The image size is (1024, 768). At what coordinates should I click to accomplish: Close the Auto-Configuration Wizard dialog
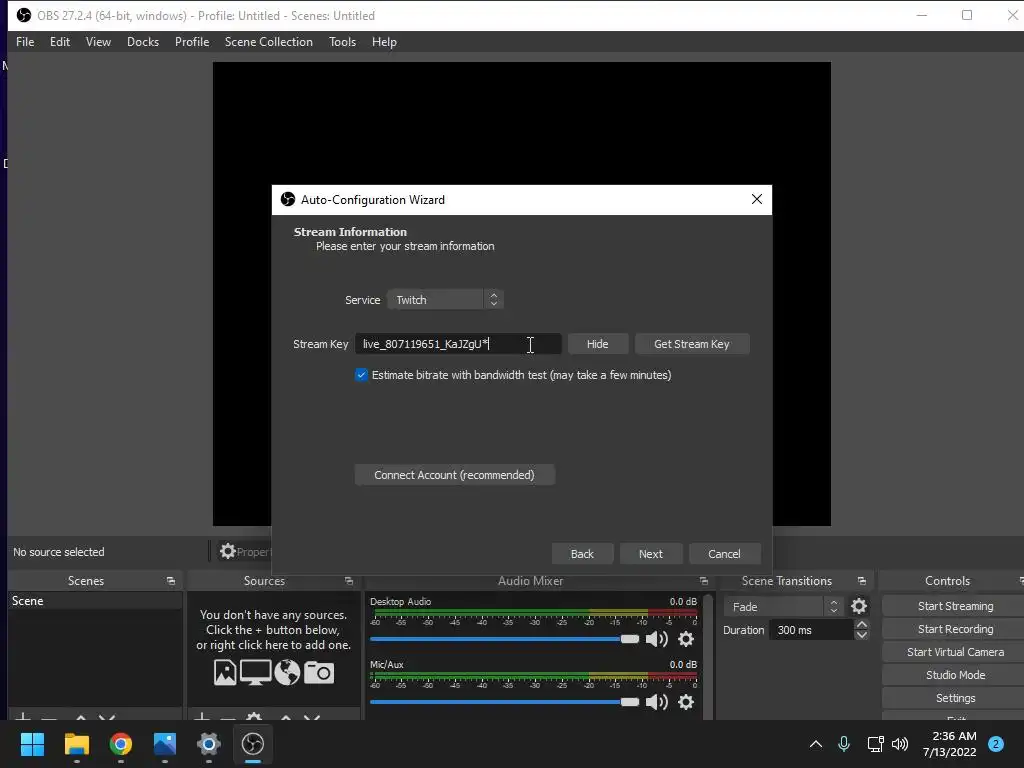click(757, 199)
